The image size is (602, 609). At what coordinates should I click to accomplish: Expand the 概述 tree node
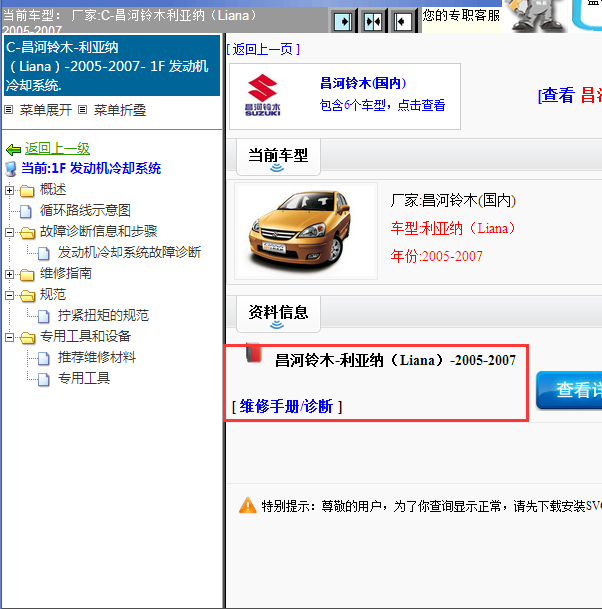(x=9, y=190)
